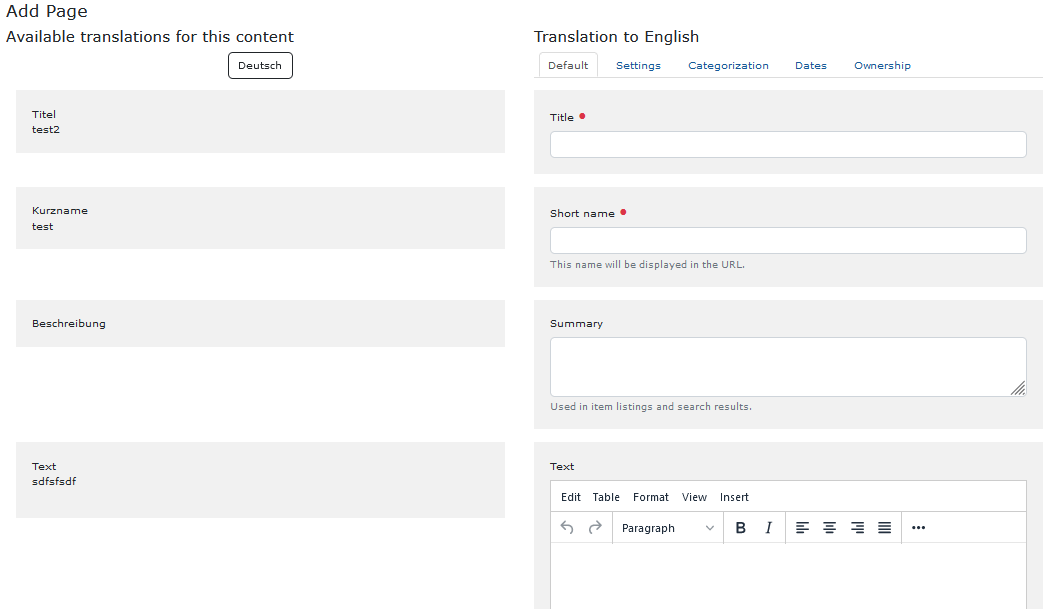The width and height of the screenshot is (1055, 609).
Task: Select the German title value 'test2'
Action: 46,130
